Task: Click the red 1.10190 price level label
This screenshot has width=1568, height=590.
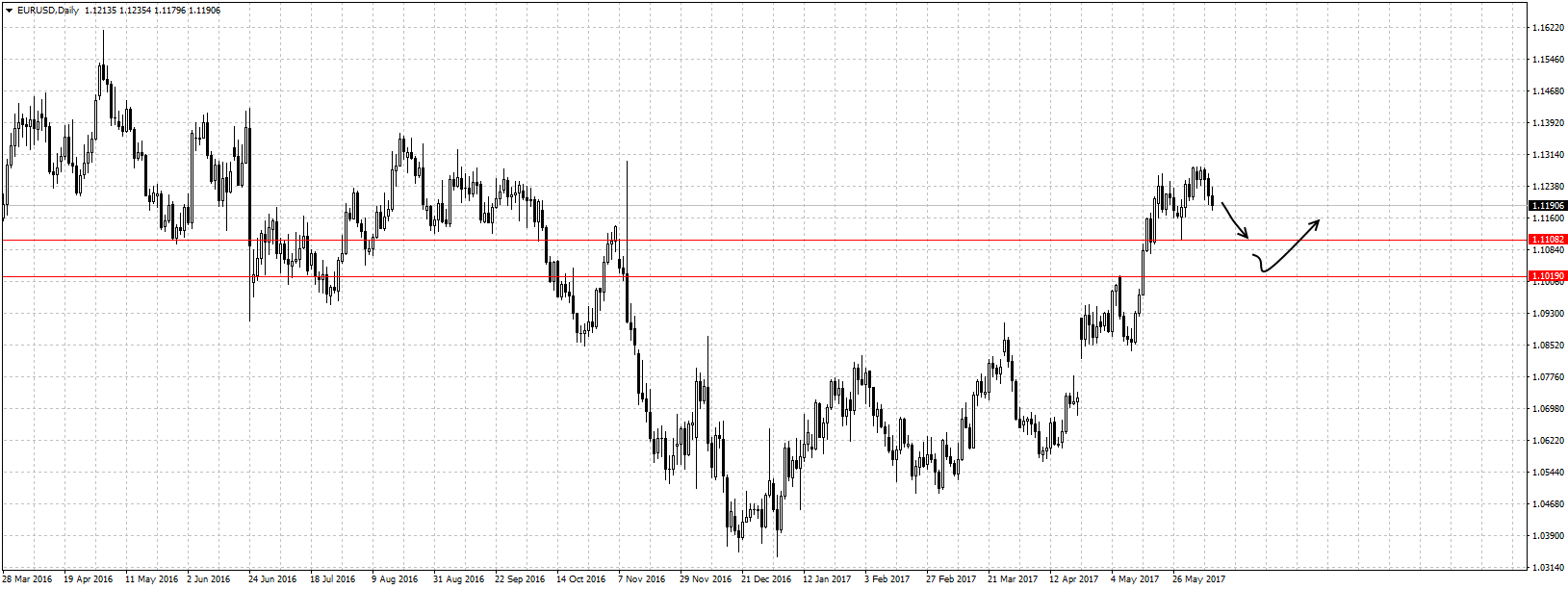Action: click(1548, 276)
